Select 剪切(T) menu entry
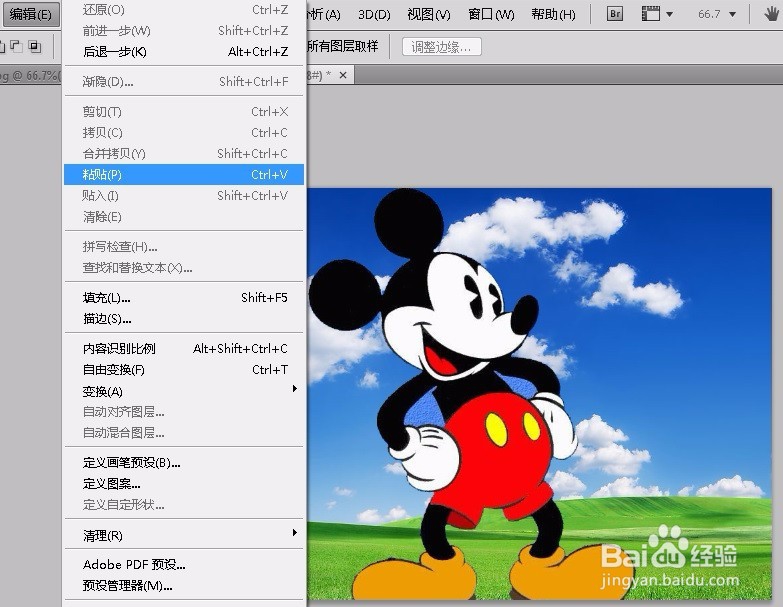 coord(184,112)
